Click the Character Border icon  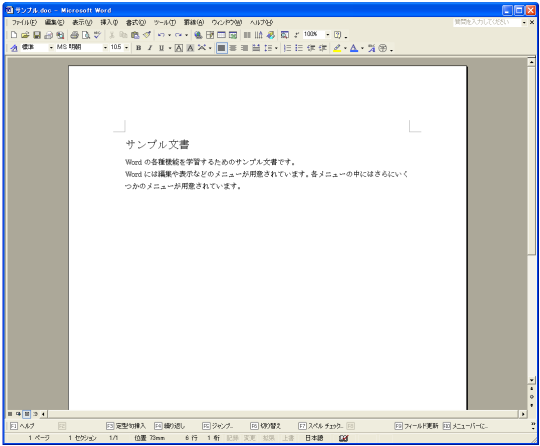(178, 48)
